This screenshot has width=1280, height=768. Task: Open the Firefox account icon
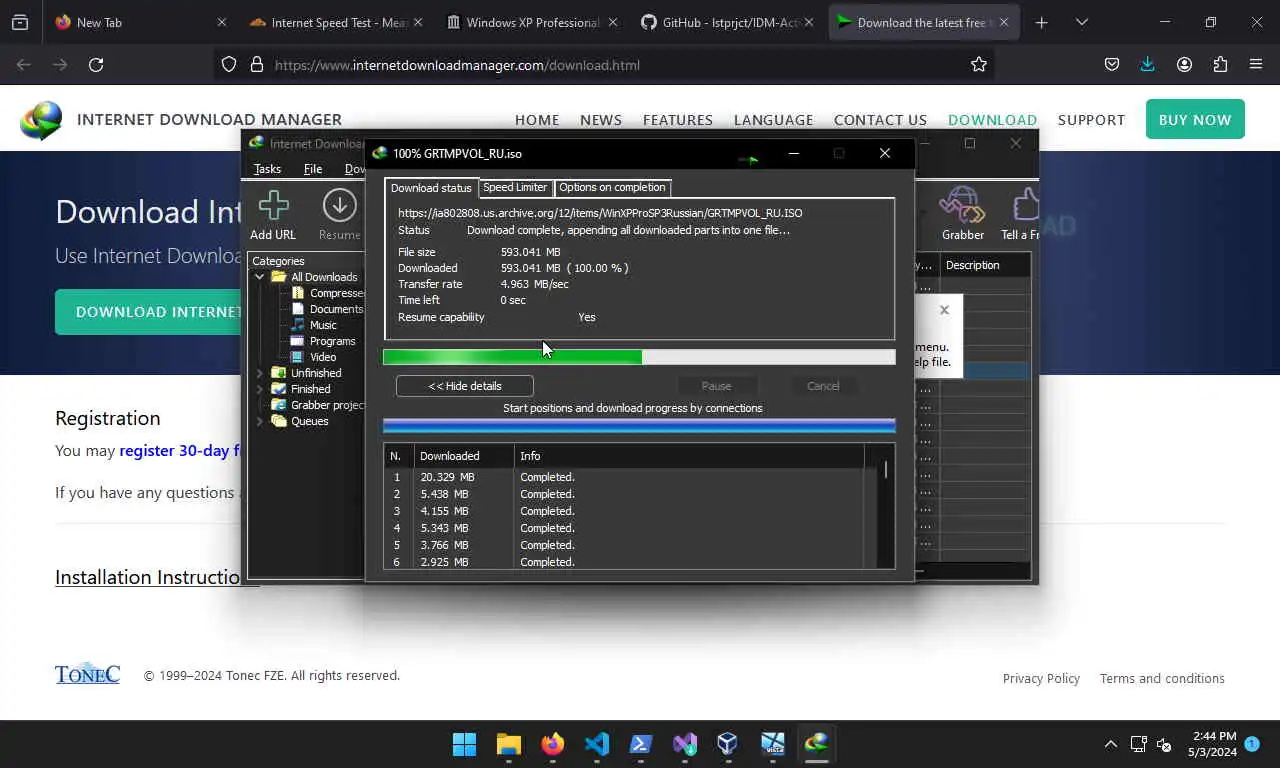[1184, 64]
